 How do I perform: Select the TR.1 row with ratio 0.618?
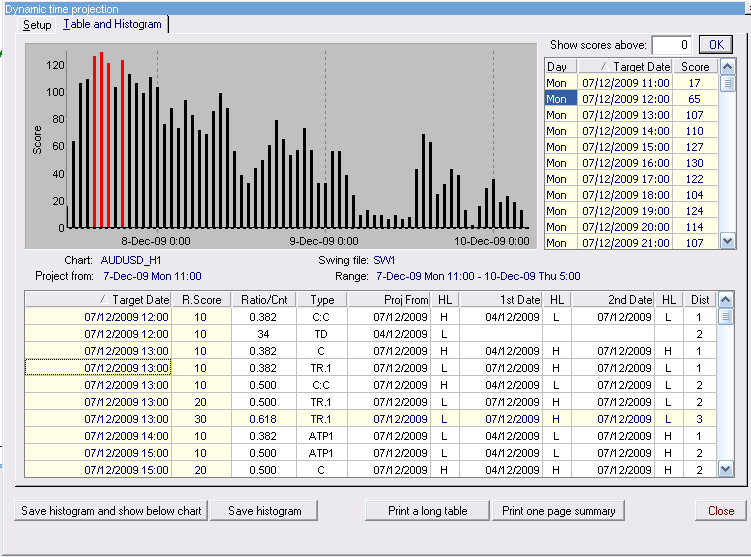coord(321,419)
